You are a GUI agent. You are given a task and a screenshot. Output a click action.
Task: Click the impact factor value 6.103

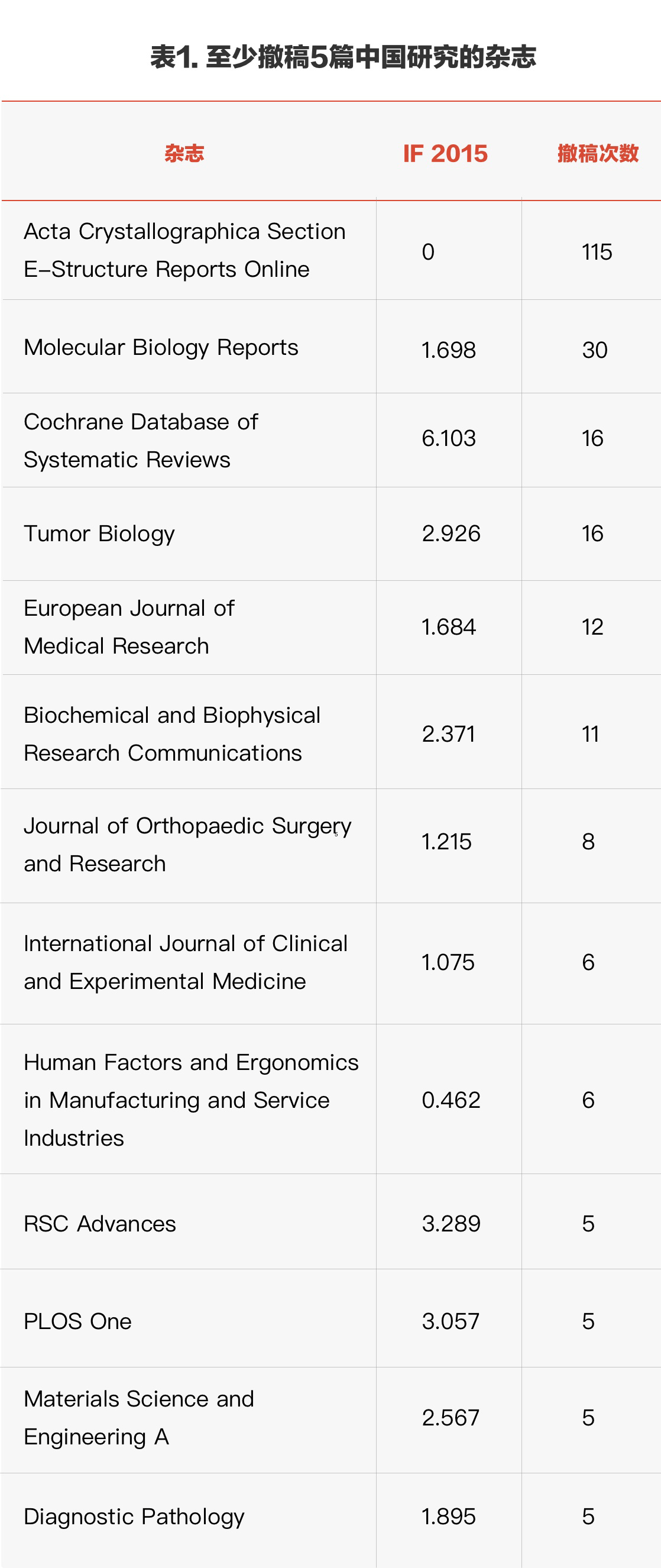(449, 438)
